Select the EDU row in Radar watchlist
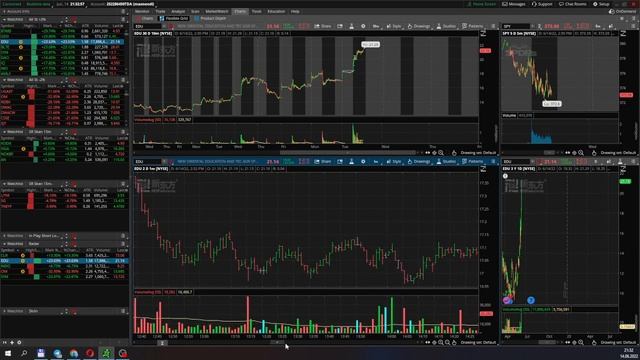The width and height of the screenshot is (640, 360). point(64,260)
